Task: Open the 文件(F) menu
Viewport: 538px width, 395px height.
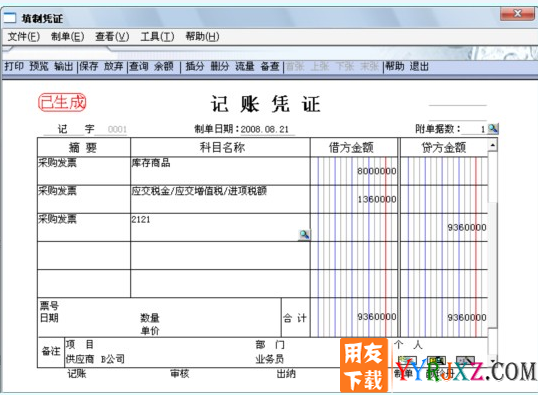Action: (24, 36)
